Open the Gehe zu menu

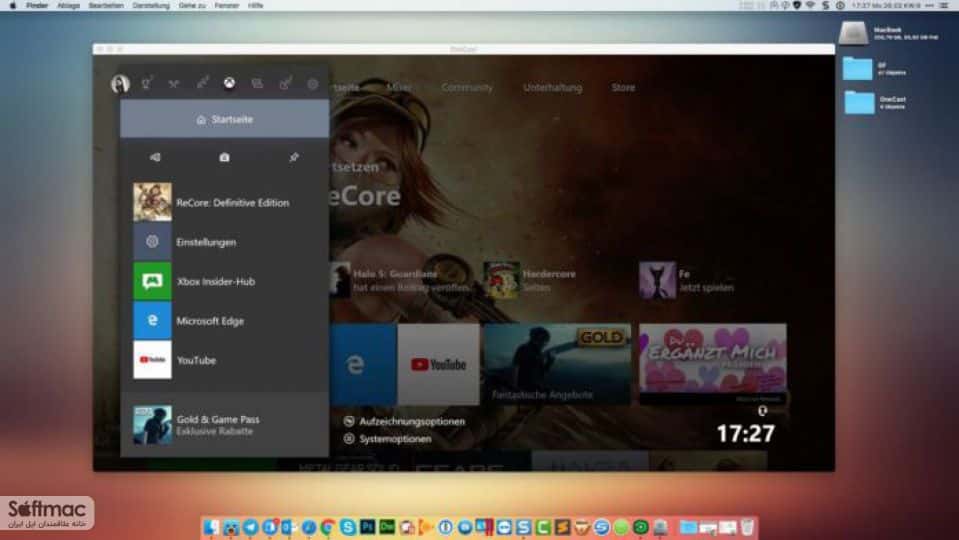[192, 5]
